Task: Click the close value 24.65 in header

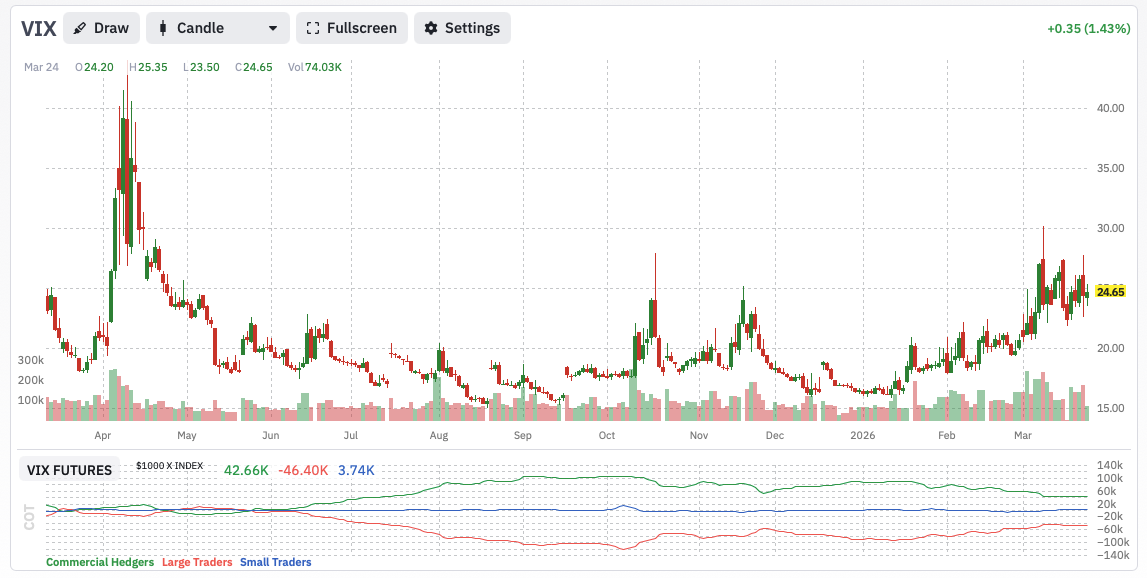Action: pyautogui.click(x=257, y=67)
